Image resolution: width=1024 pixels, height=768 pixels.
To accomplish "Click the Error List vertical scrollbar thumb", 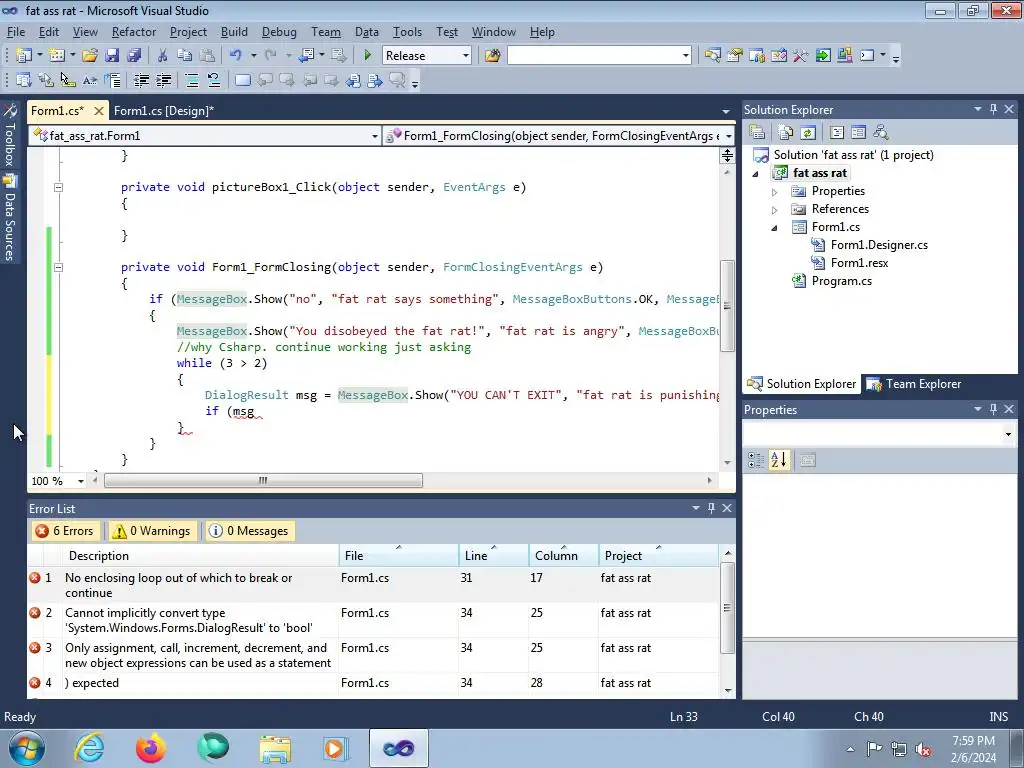I will tap(728, 607).
